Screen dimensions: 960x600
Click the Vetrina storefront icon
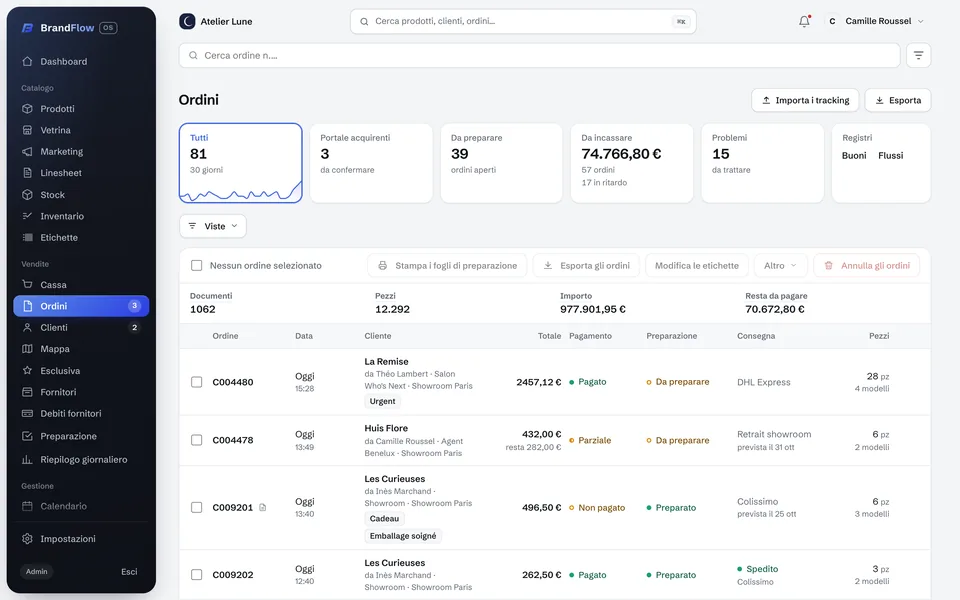pyautogui.click(x=27, y=130)
